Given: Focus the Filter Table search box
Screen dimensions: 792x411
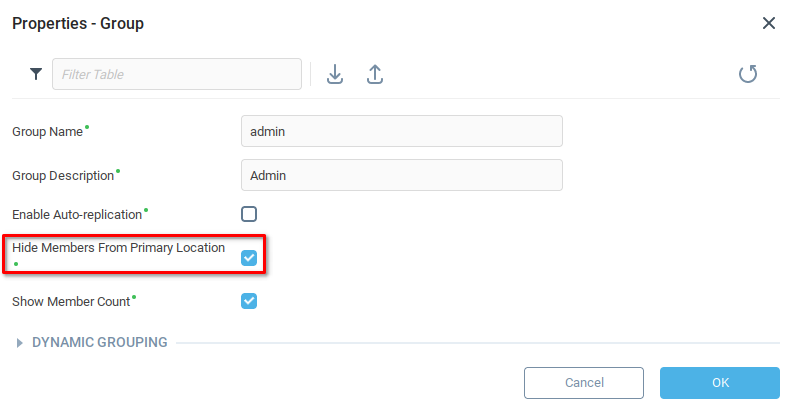Looking at the screenshot, I should pos(177,74).
